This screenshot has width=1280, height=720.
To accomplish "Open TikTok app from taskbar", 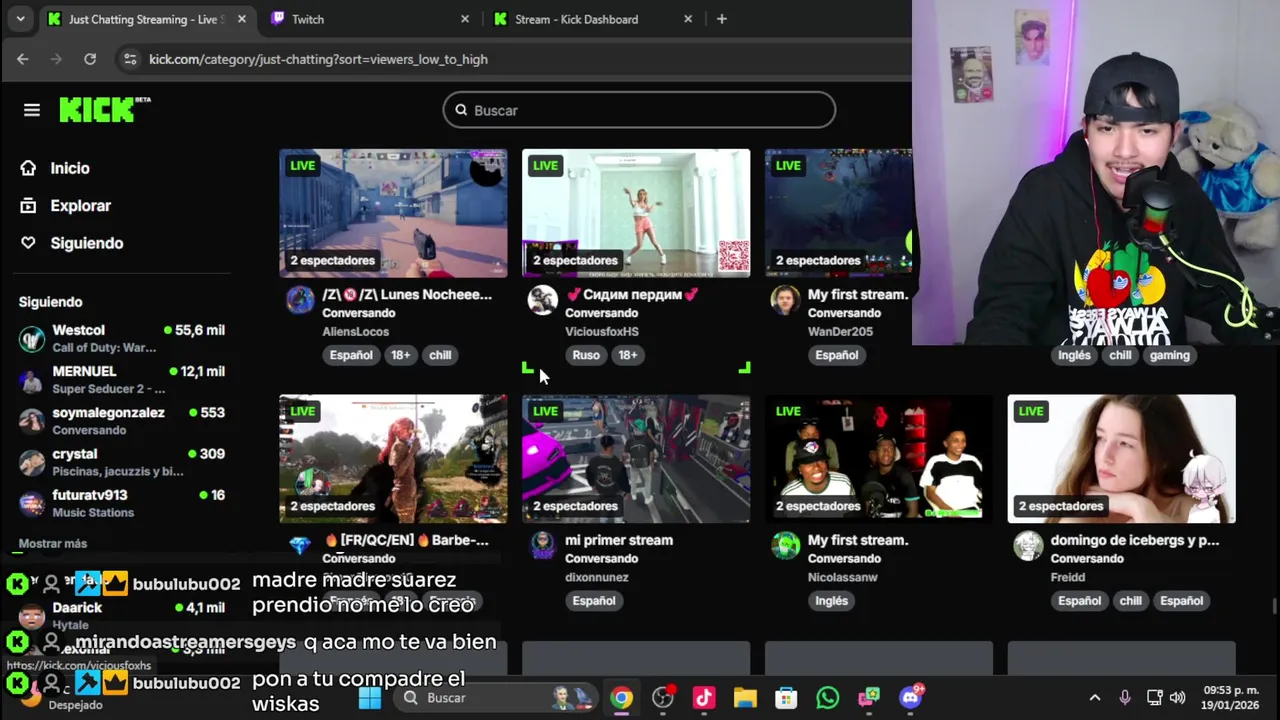I will 704,698.
